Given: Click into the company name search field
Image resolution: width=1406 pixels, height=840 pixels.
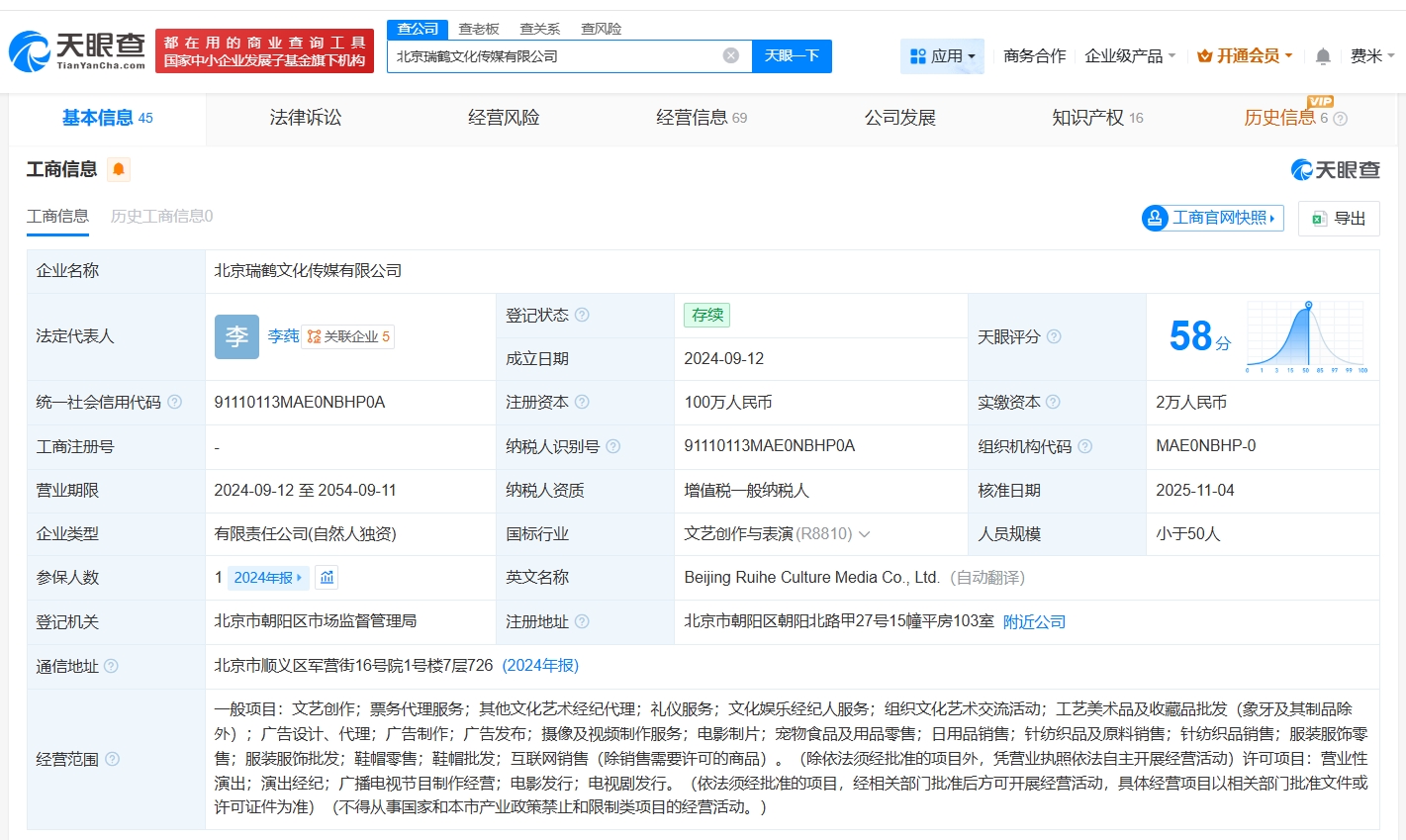Looking at the screenshot, I should point(554,56).
